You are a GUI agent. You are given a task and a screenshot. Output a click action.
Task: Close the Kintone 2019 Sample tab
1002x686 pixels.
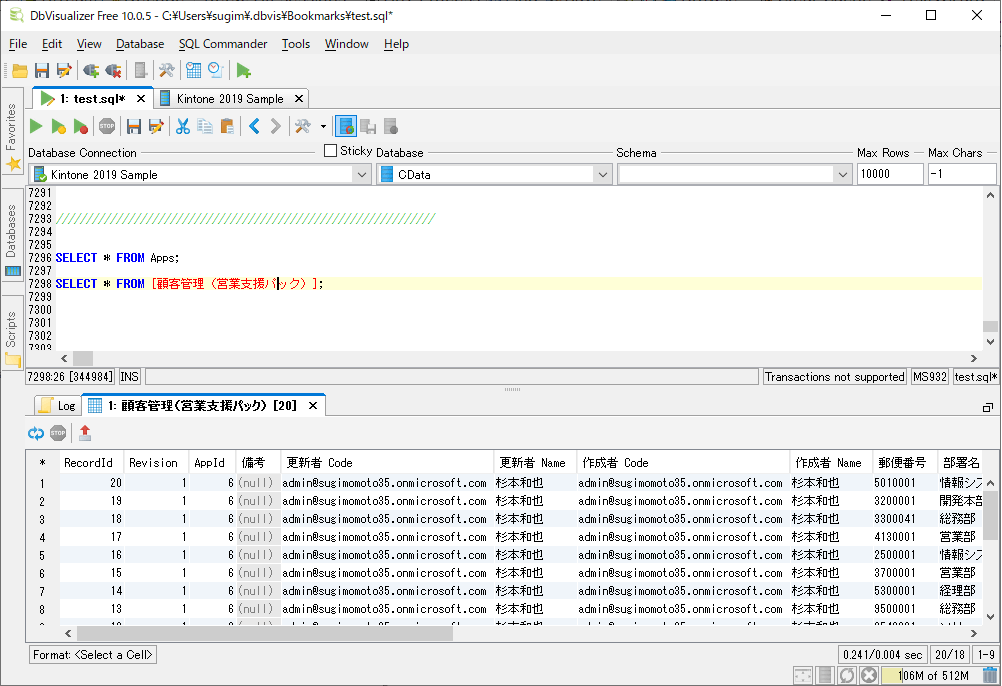pyautogui.click(x=298, y=98)
